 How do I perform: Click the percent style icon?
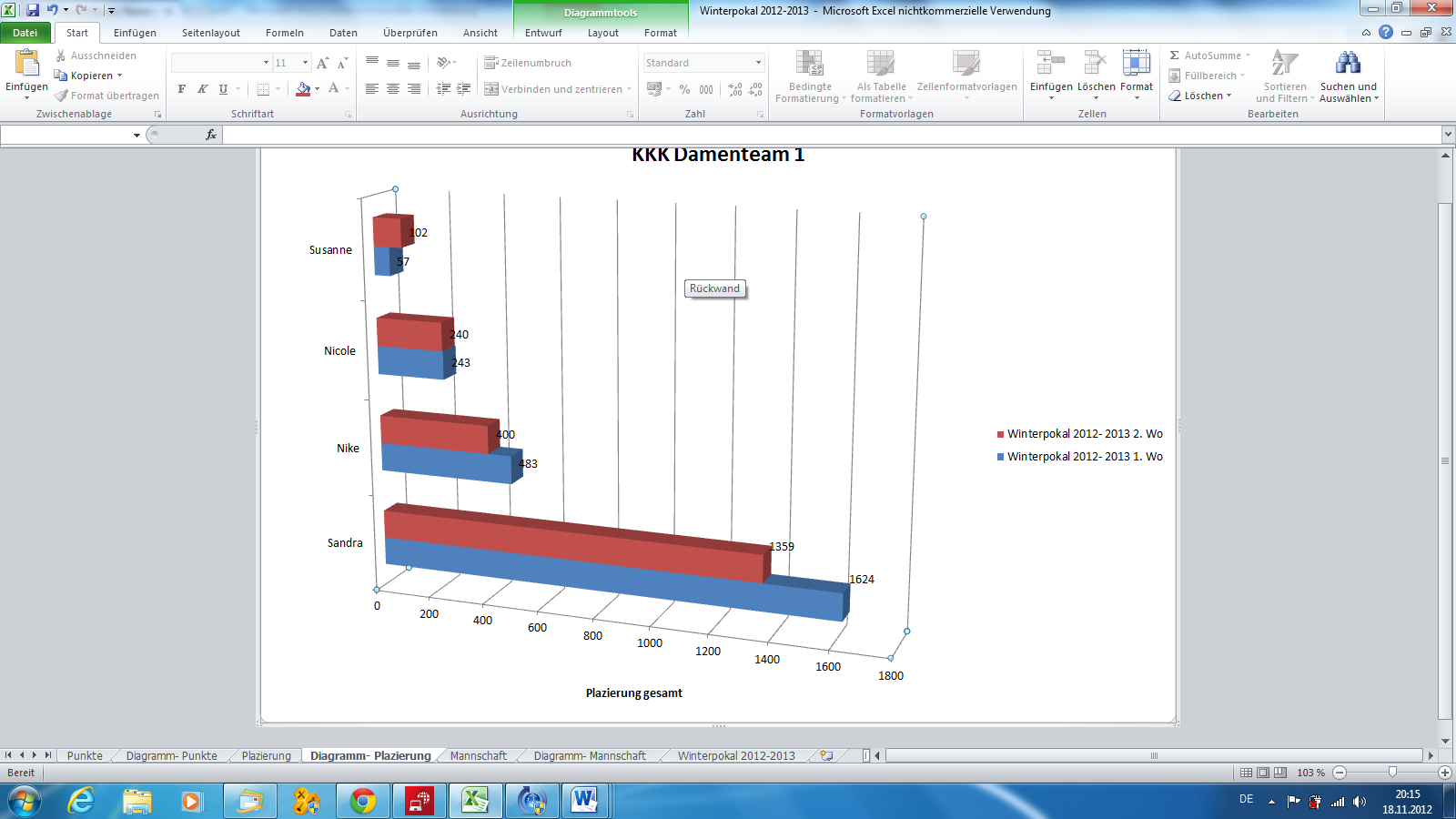coord(684,89)
